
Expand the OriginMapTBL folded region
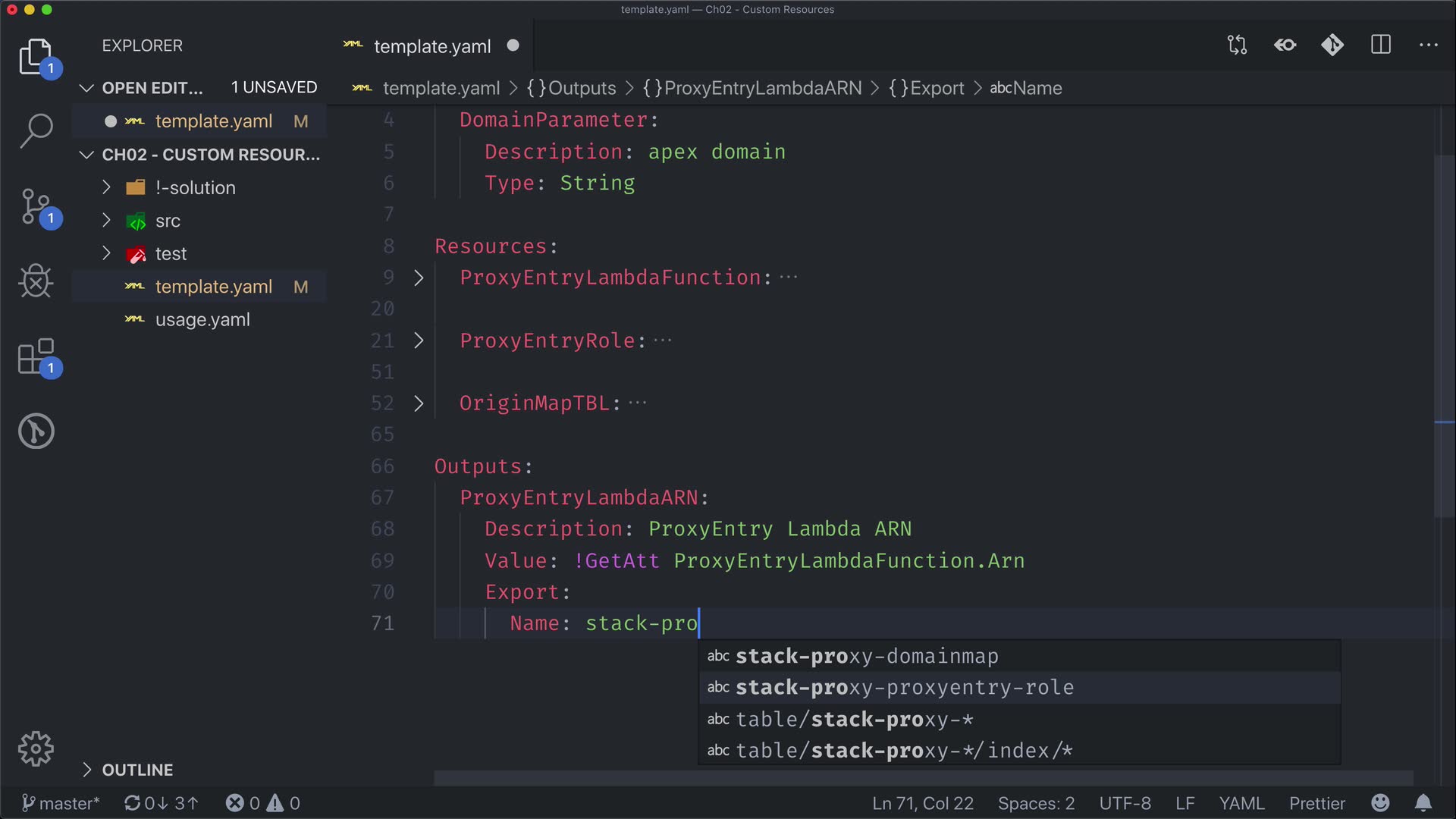(419, 403)
